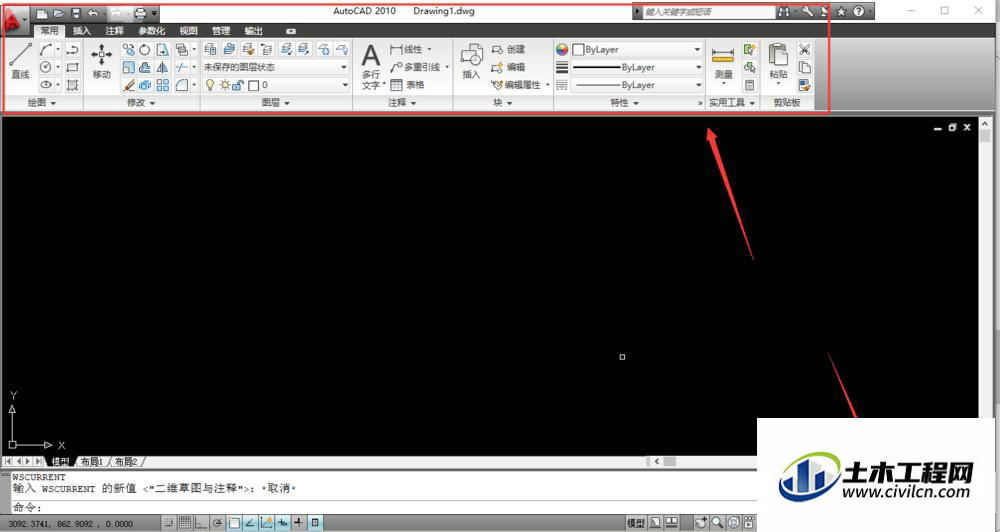Click the arc tool in the 绘图 panel

[46, 50]
